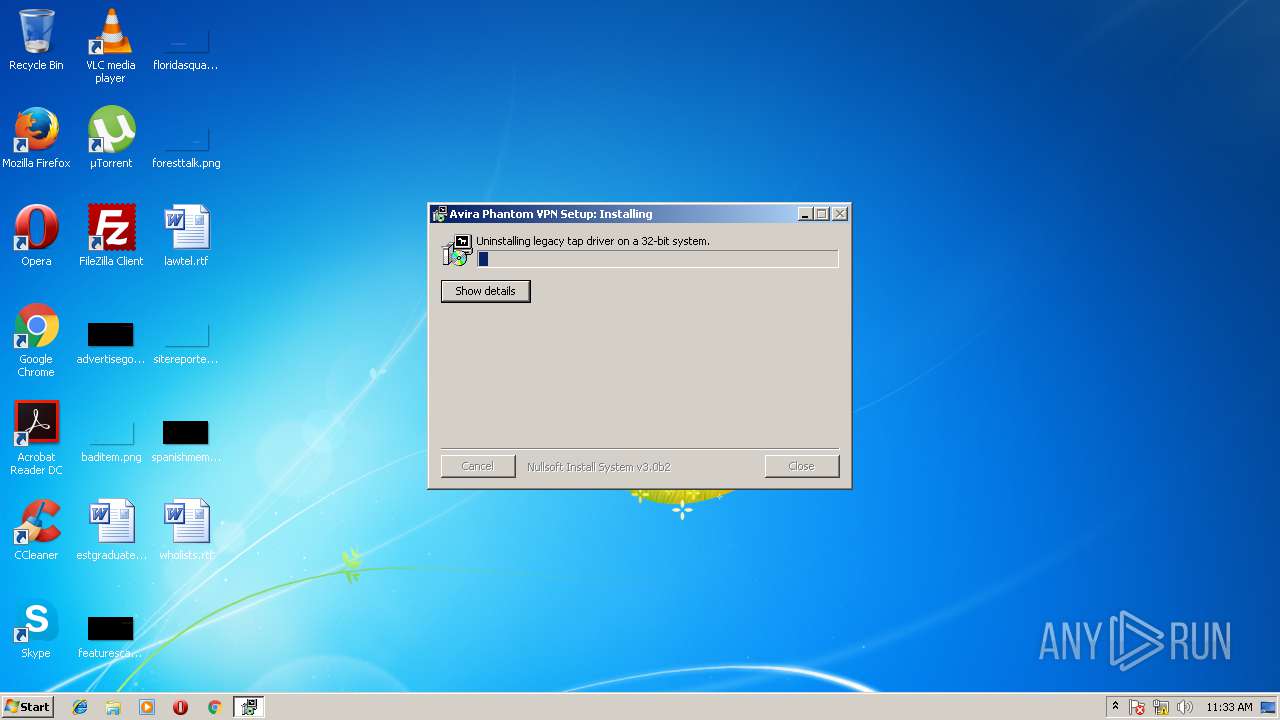Select the estgraduate... document

click(x=111, y=530)
